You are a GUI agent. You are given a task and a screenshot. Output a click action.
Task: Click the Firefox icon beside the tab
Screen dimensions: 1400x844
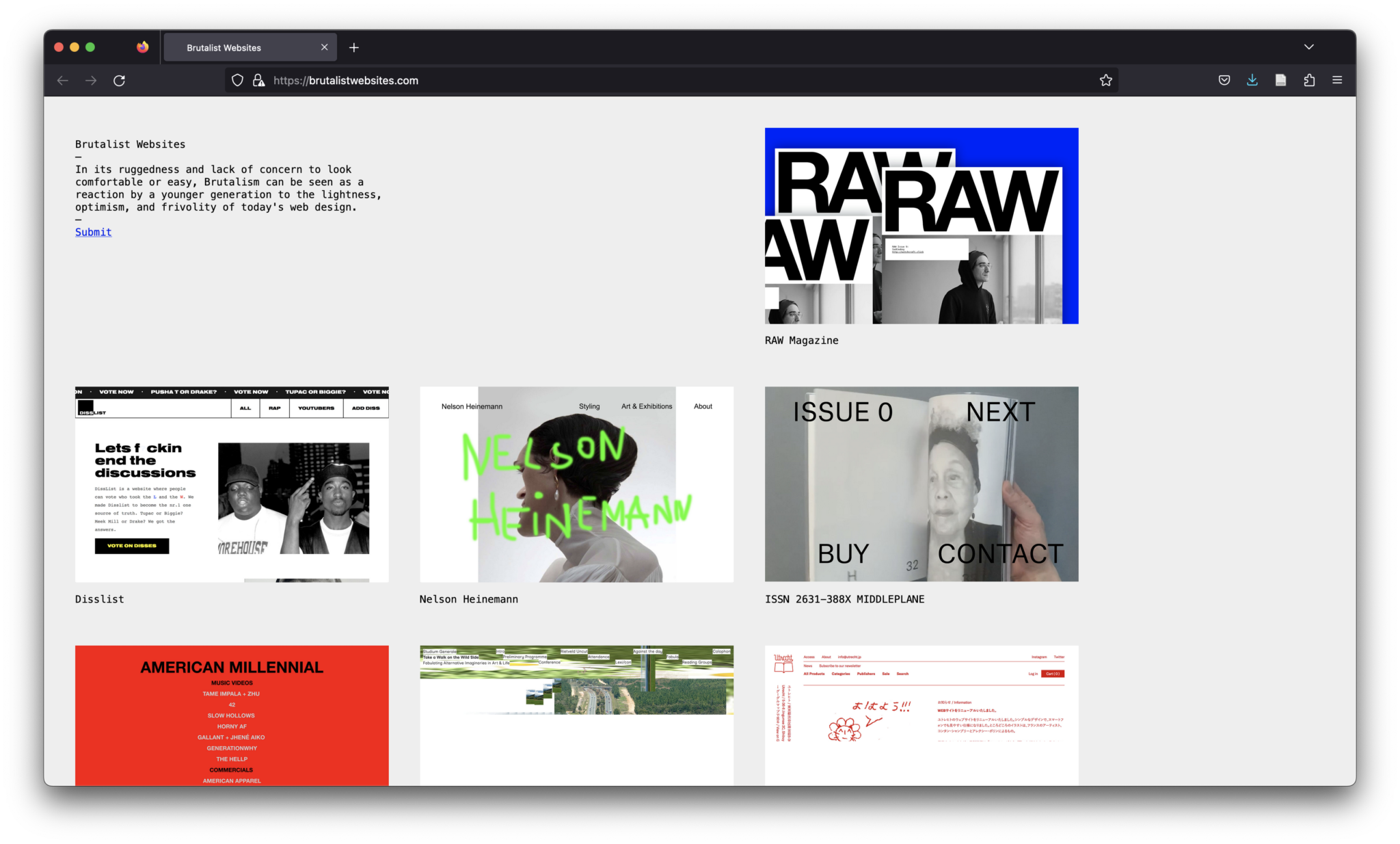(x=142, y=47)
